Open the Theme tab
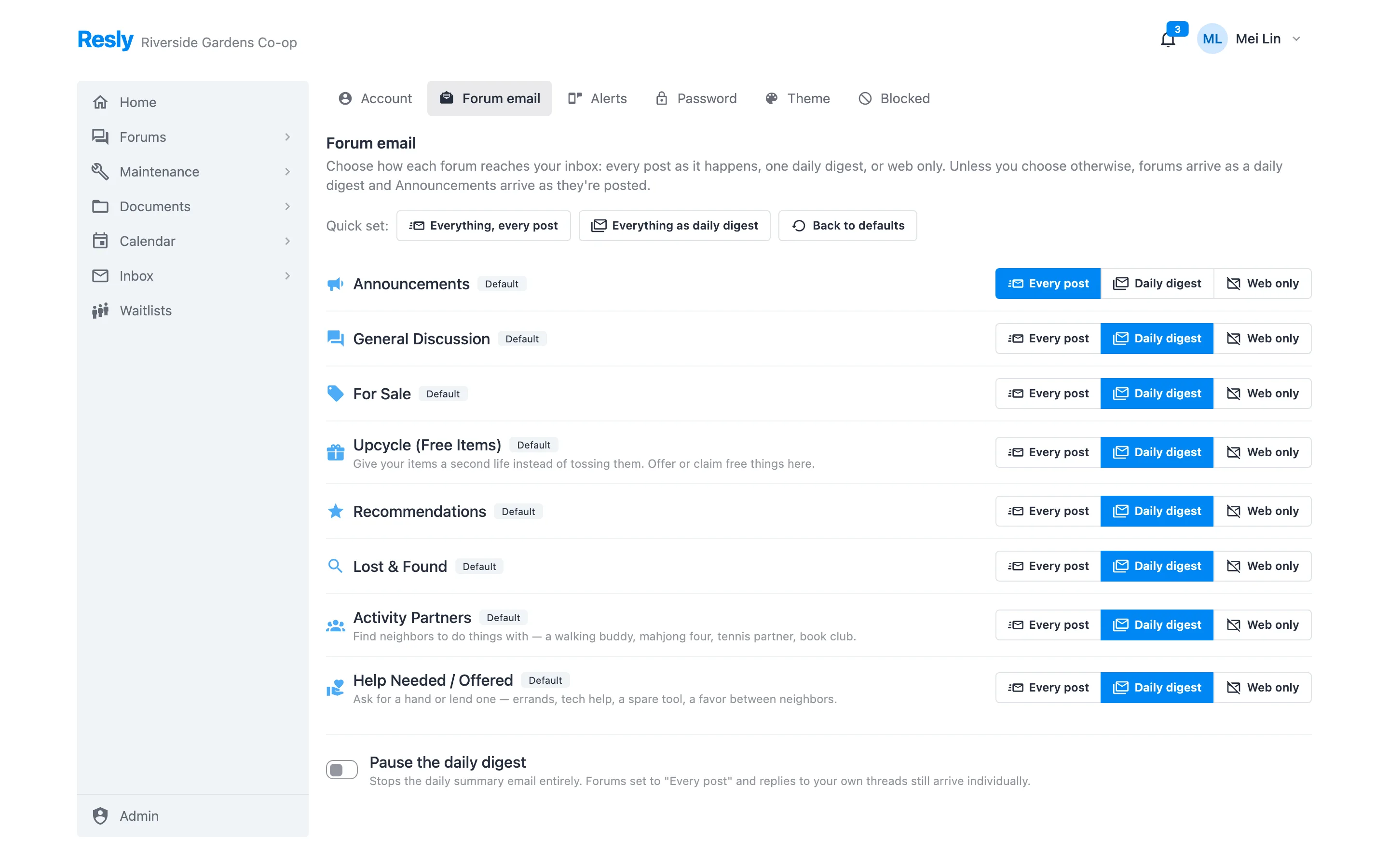Image resolution: width=1389 pixels, height=868 pixels. [797, 99]
